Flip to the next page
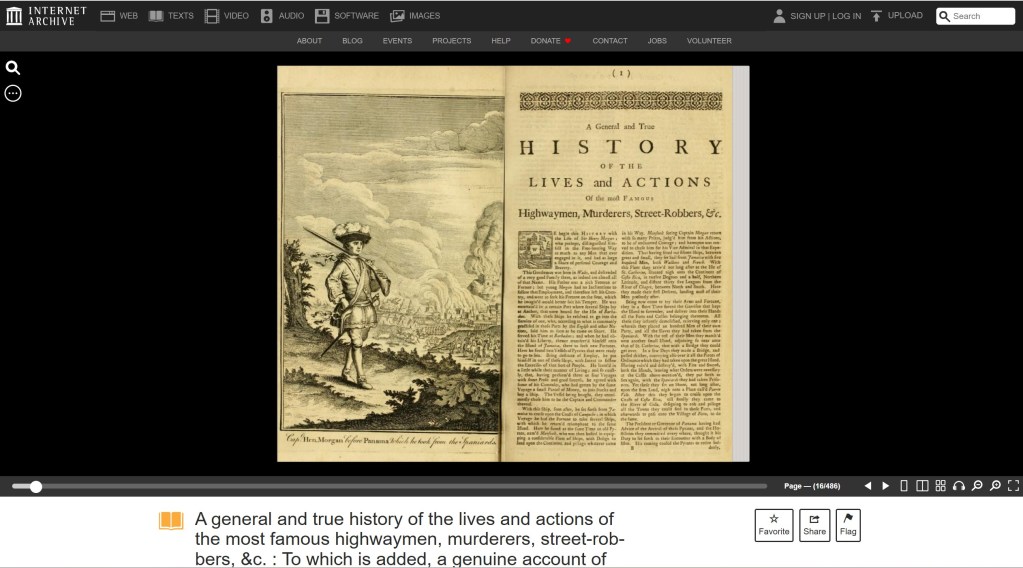This screenshot has width=1023, height=568. pos(885,486)
